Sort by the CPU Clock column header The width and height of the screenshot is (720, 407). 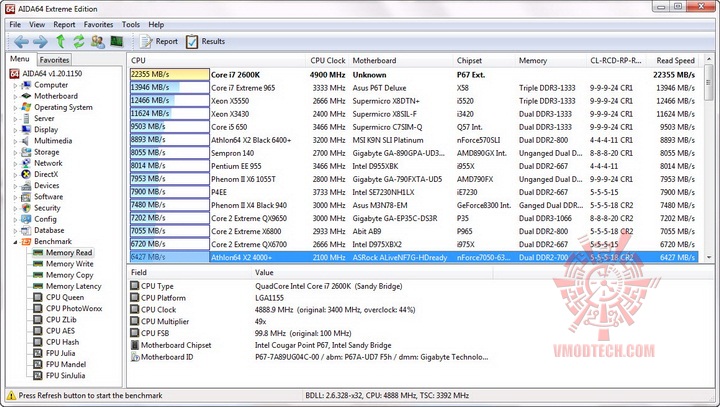click(328, 61)
